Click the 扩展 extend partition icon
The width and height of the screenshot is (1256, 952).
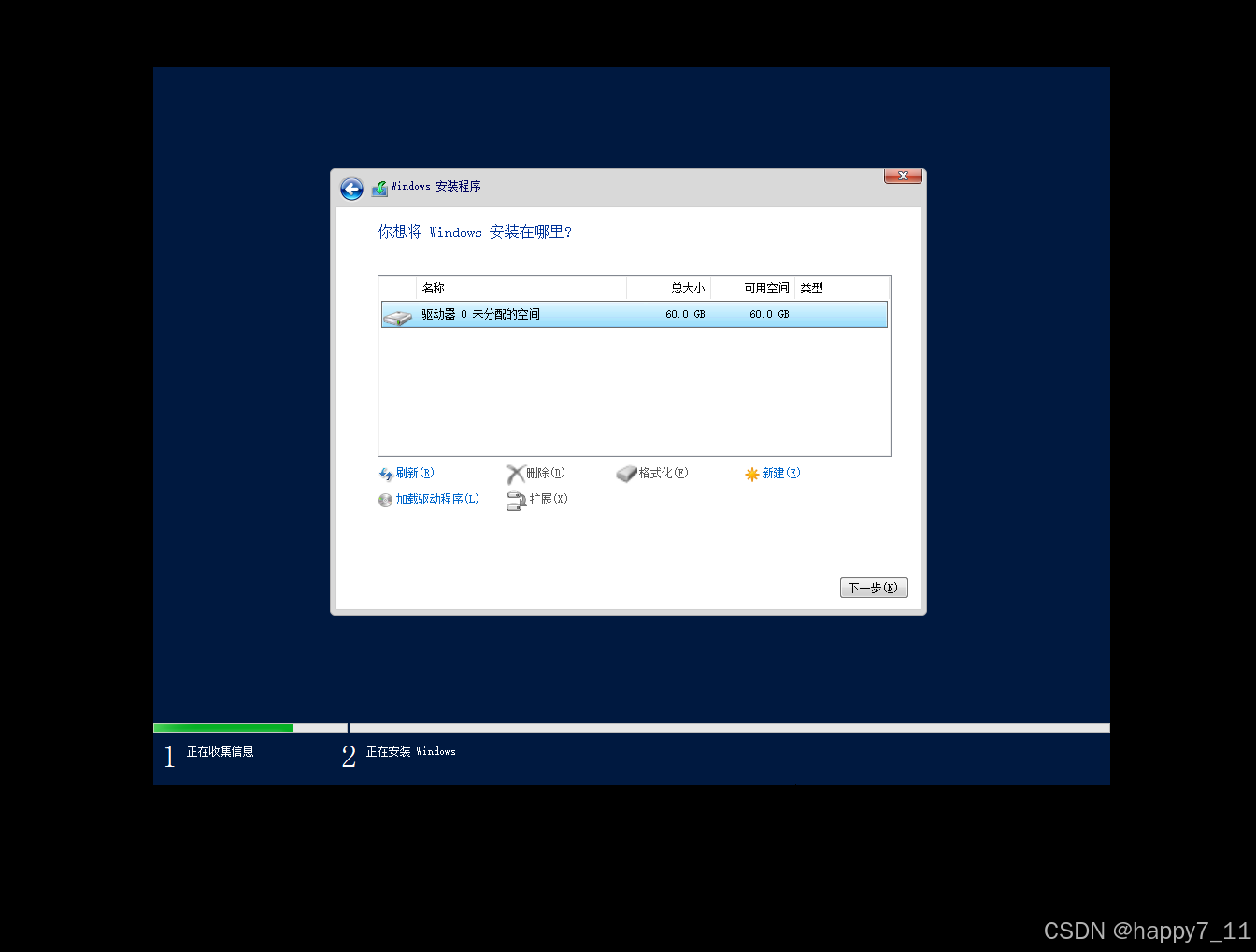(x=516, y=501)
